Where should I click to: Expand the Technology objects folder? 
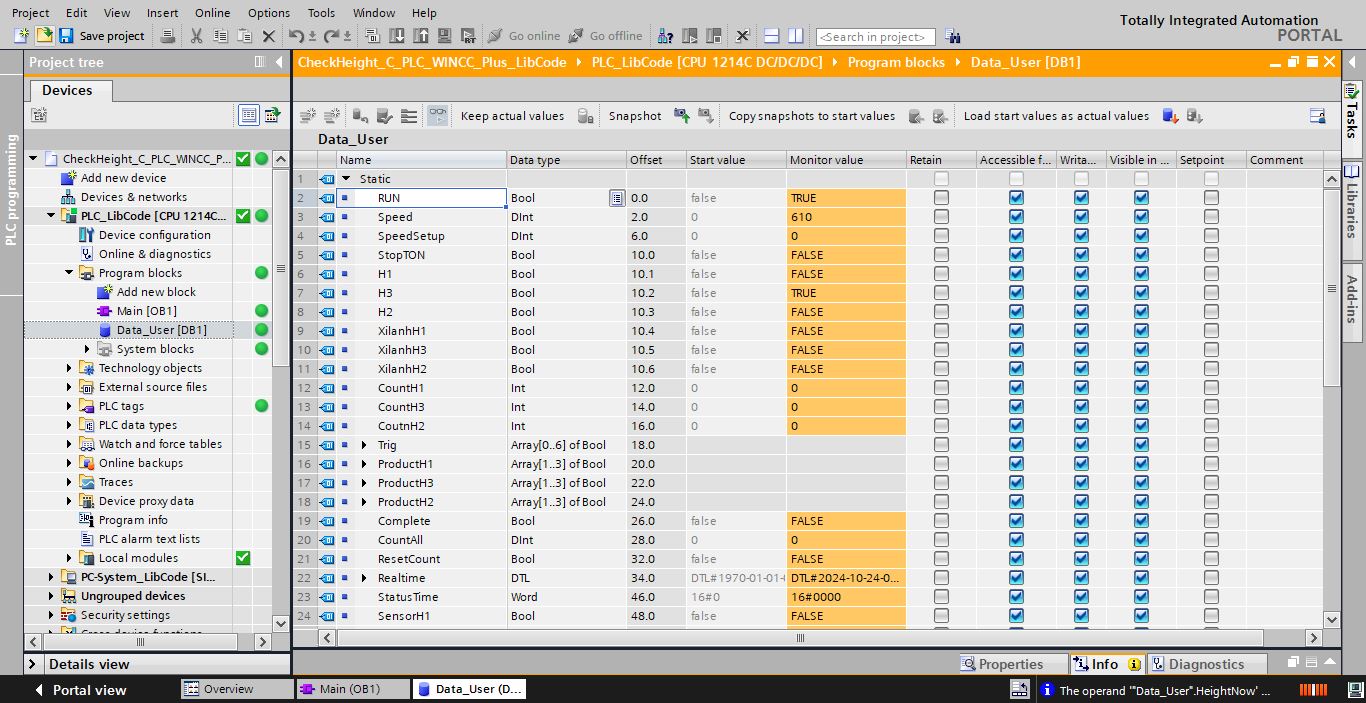click(69, 368)
